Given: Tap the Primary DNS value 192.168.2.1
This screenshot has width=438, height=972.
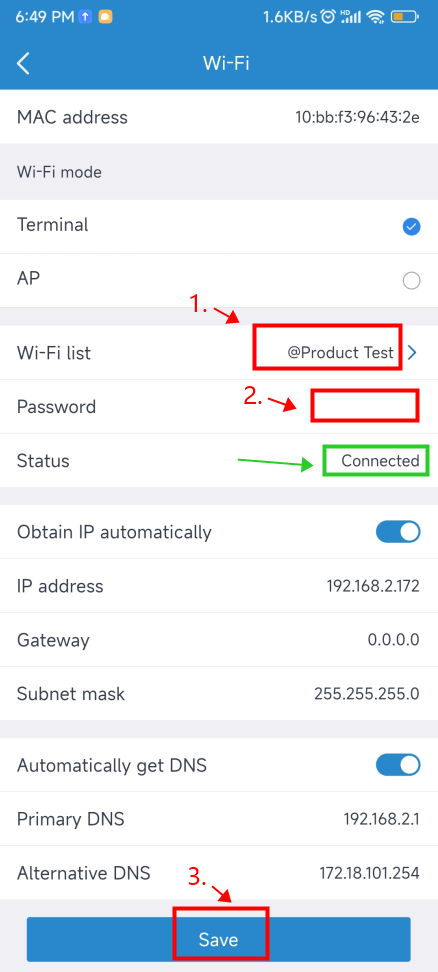Looking at the screenshot, I should 382,819.
